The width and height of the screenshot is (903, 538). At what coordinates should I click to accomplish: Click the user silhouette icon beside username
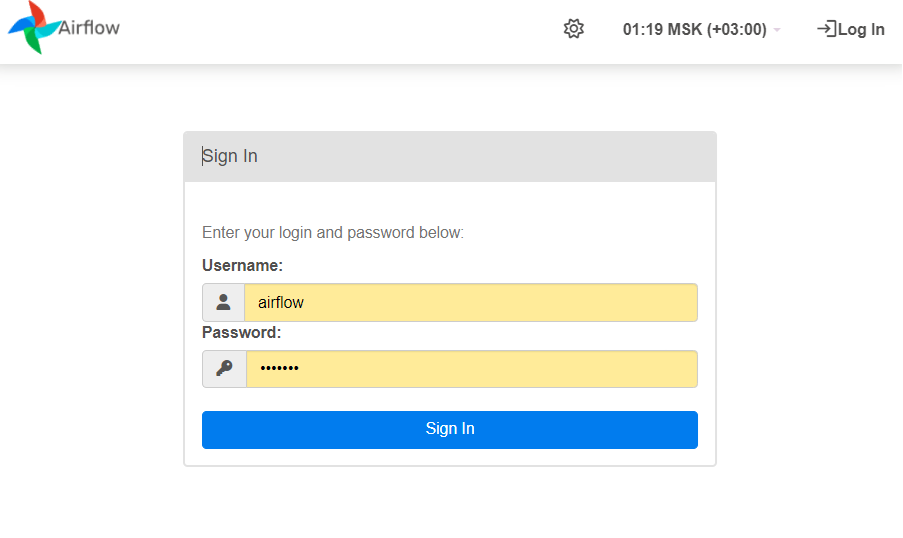coord(223,302)
